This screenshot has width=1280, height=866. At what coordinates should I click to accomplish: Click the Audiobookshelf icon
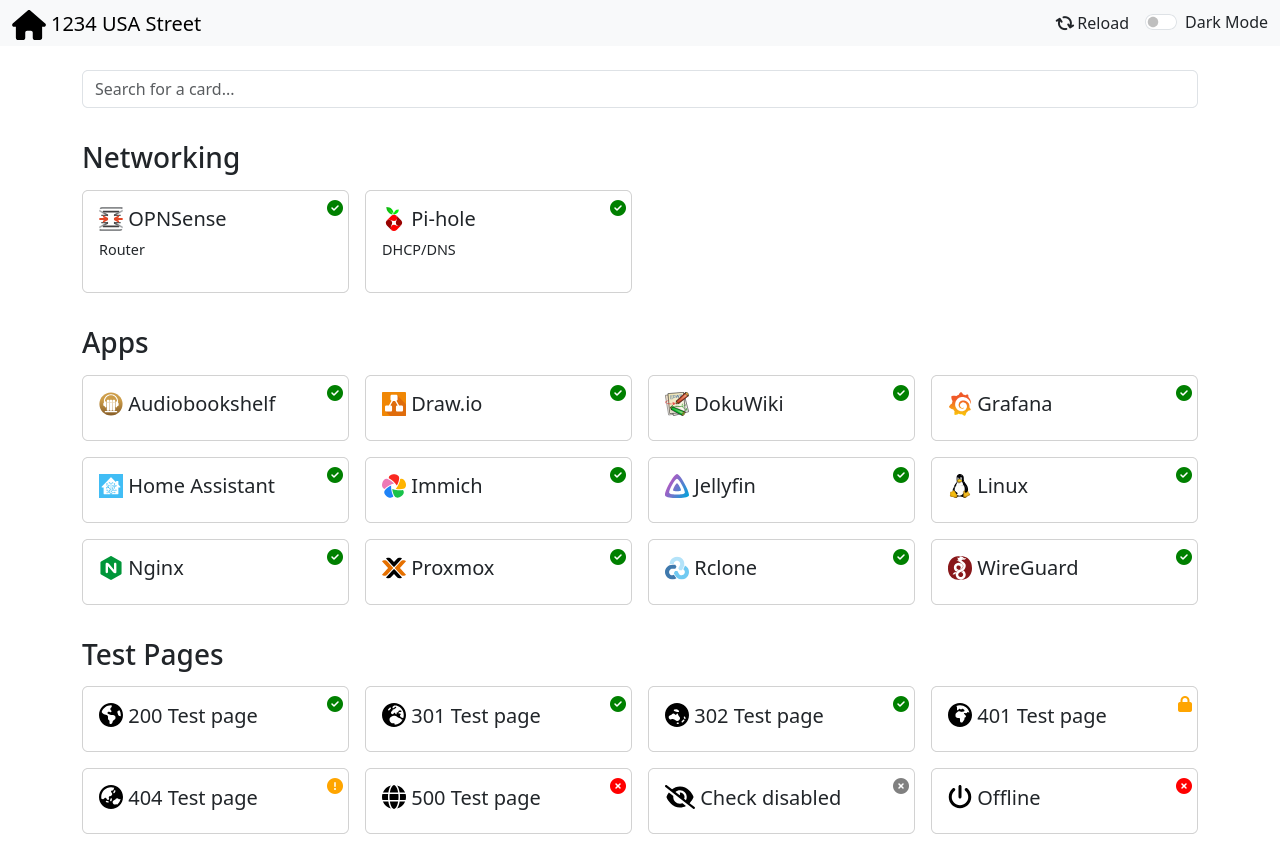pyautogui.click(x=111, y=404)
